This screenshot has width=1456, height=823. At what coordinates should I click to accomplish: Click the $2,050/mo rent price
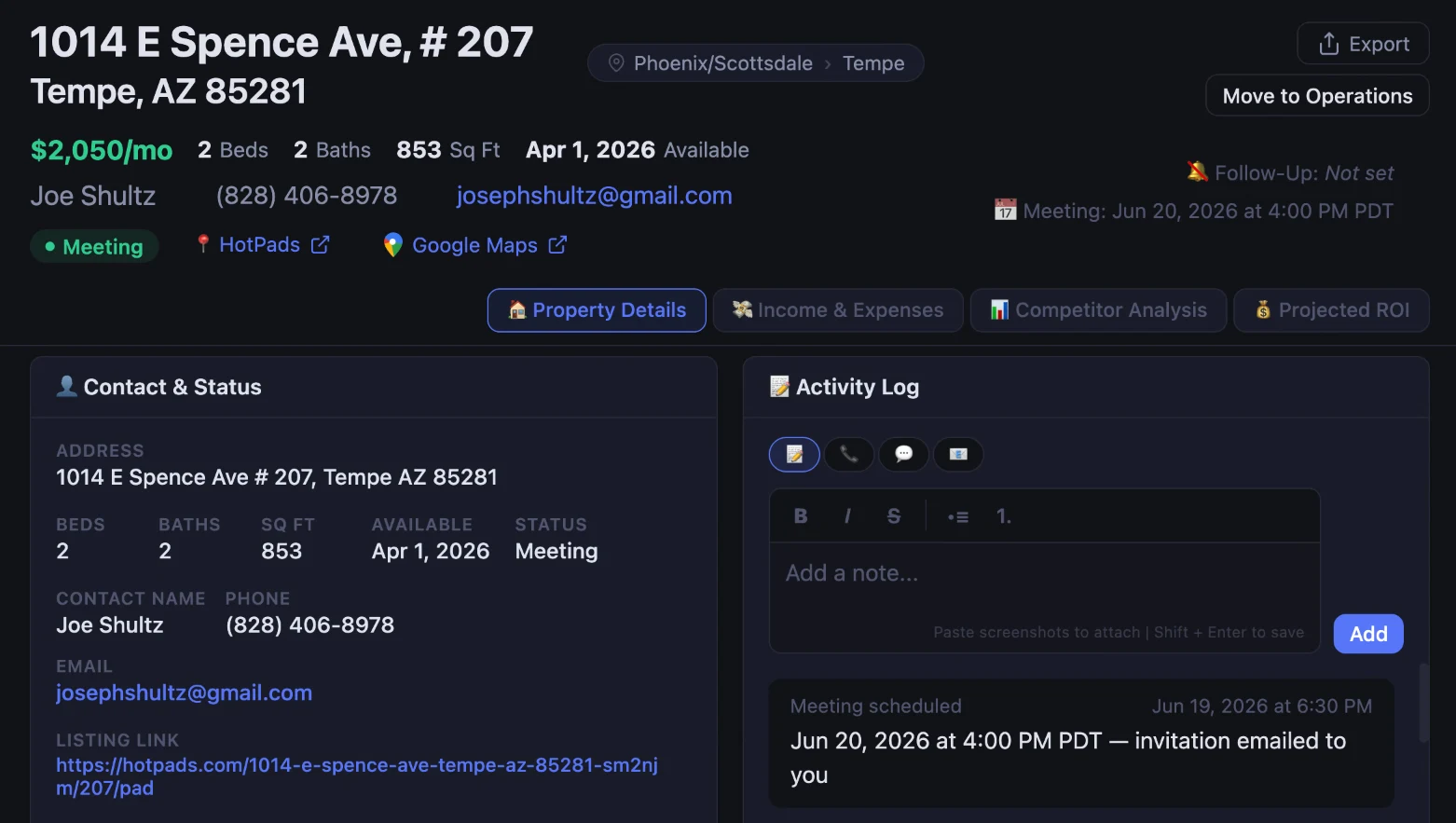102,150
